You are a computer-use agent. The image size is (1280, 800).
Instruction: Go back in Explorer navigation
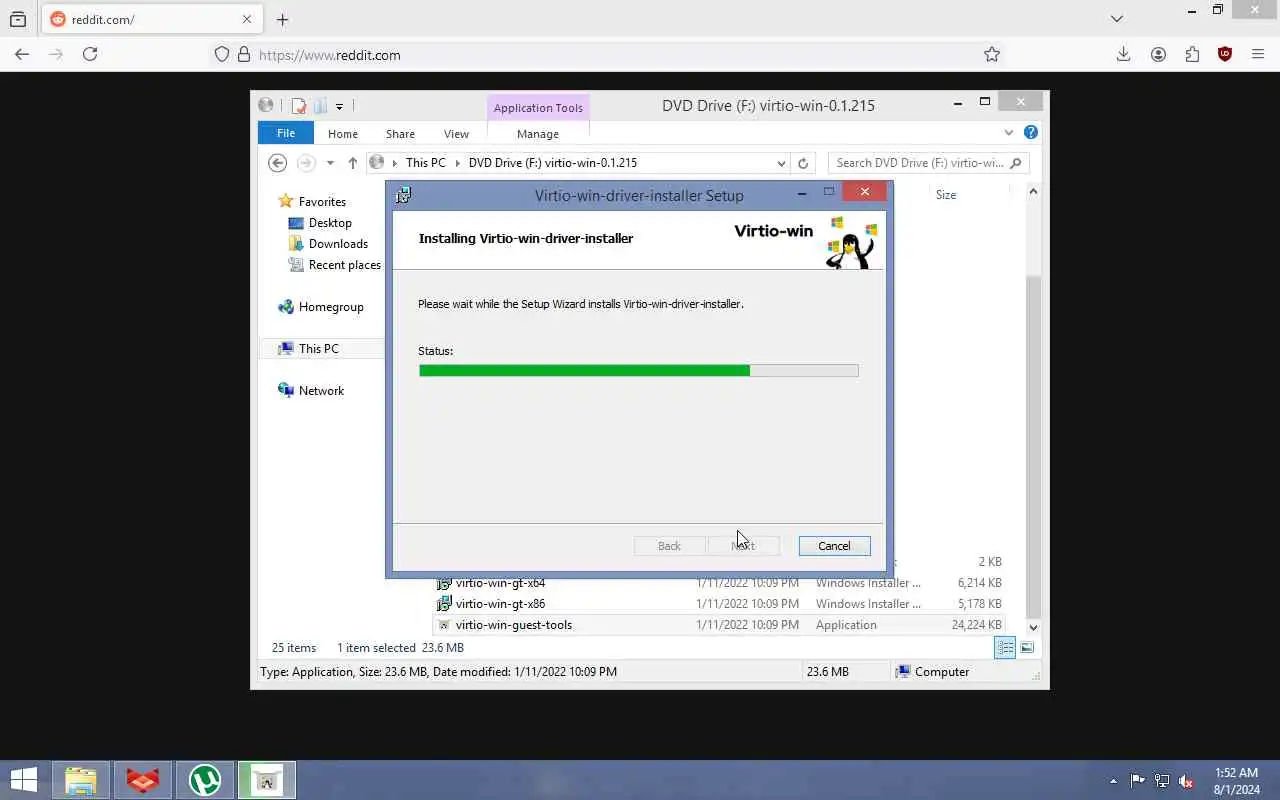[278, 163]
